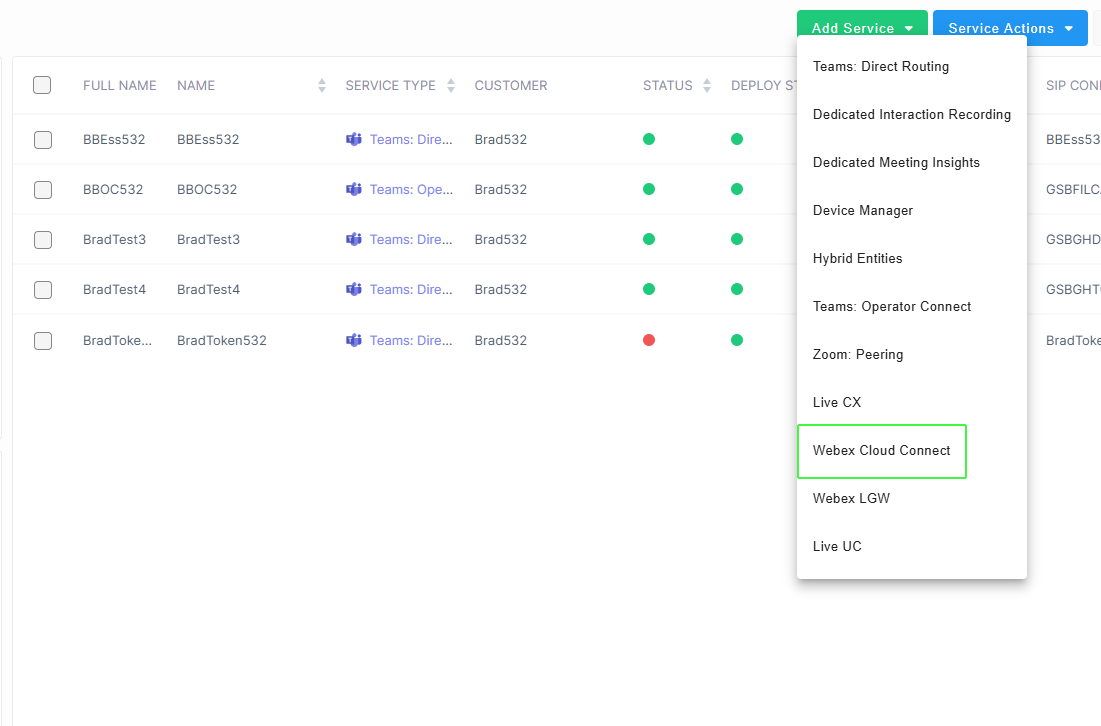Open Teams: Dire... link for BradTest4
Viewport: 1101px width, 726px height.
pos(411,289)
